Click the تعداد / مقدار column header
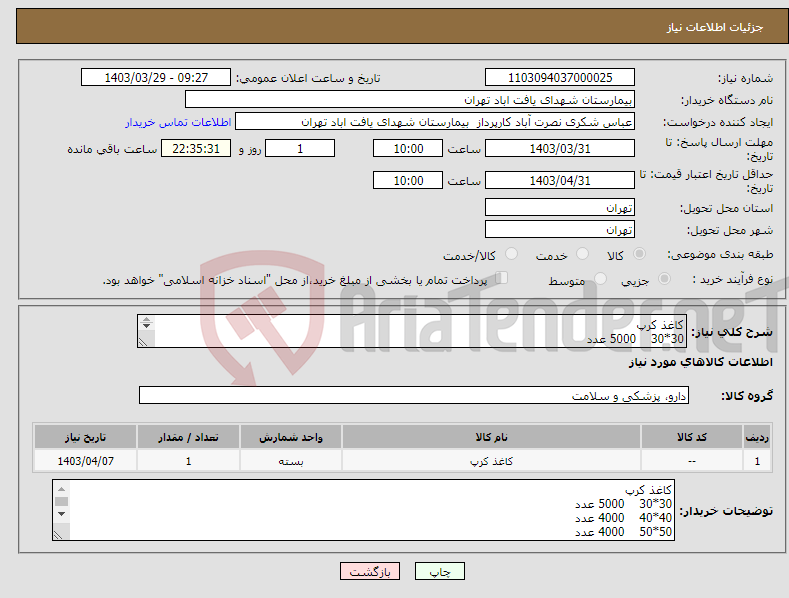This screenshot has width=789, height=598. pyautogui.click(x=188, y=437)
